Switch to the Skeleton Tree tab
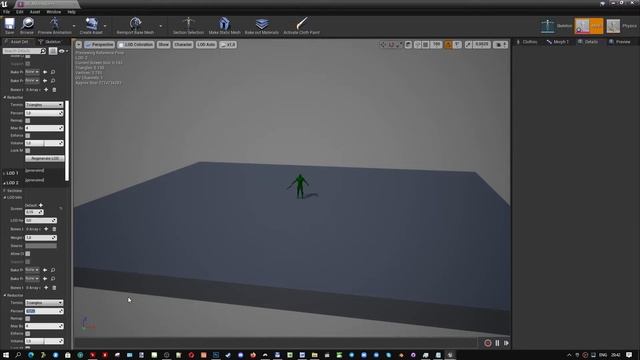Image resolution: width=640 pixels, height=360 pixels. [50, 42]
